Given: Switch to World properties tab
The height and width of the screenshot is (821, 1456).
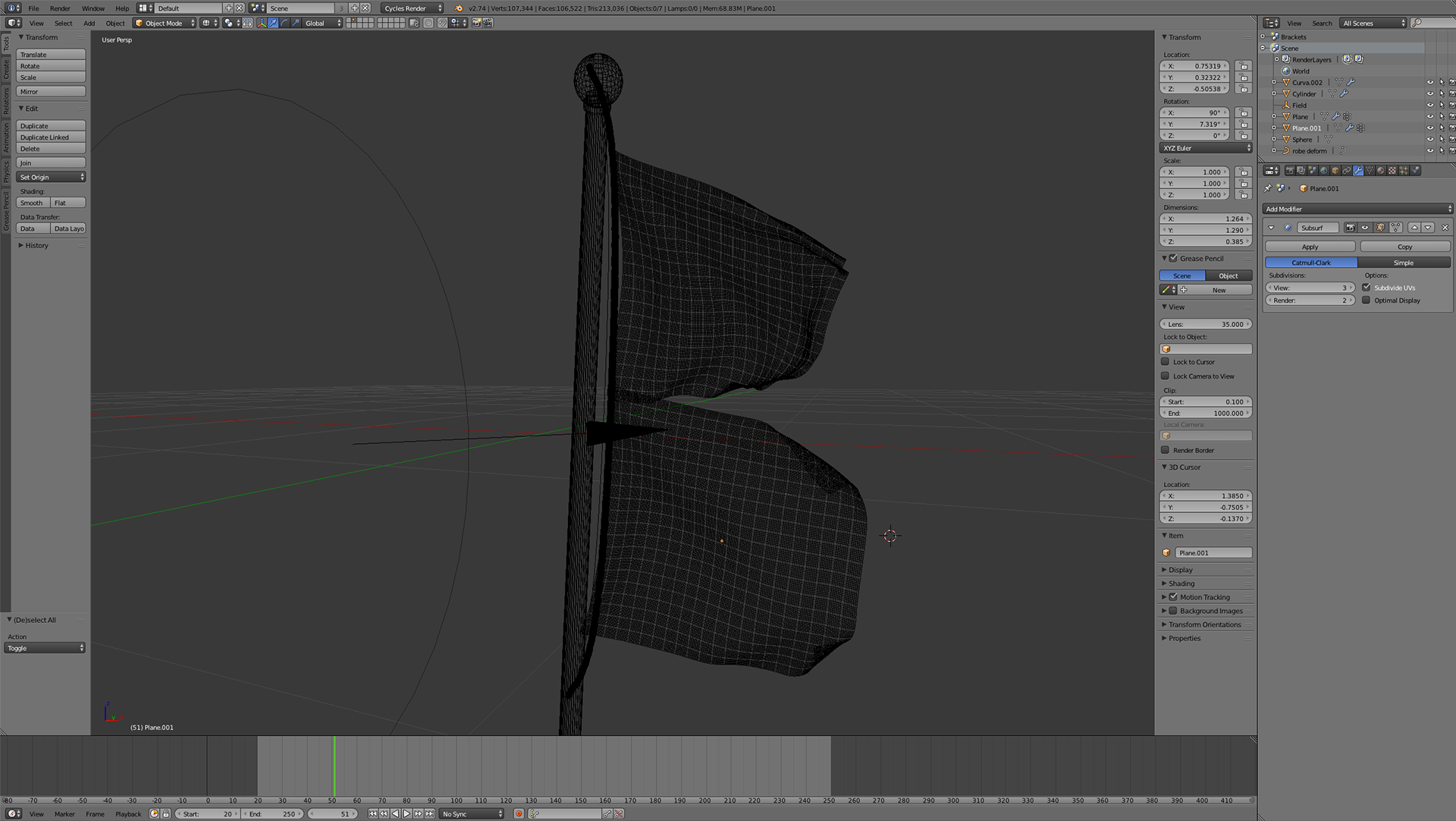Looking at the screenshot, I should point(1323,171).
